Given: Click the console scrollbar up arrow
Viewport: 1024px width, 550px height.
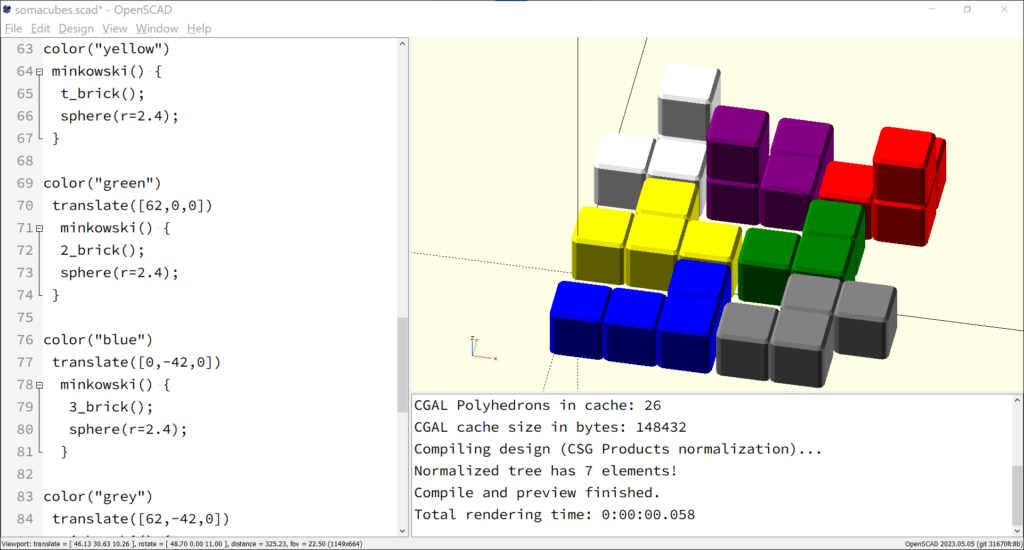Looking at the screenshot, I should [x=1017, y=400].
